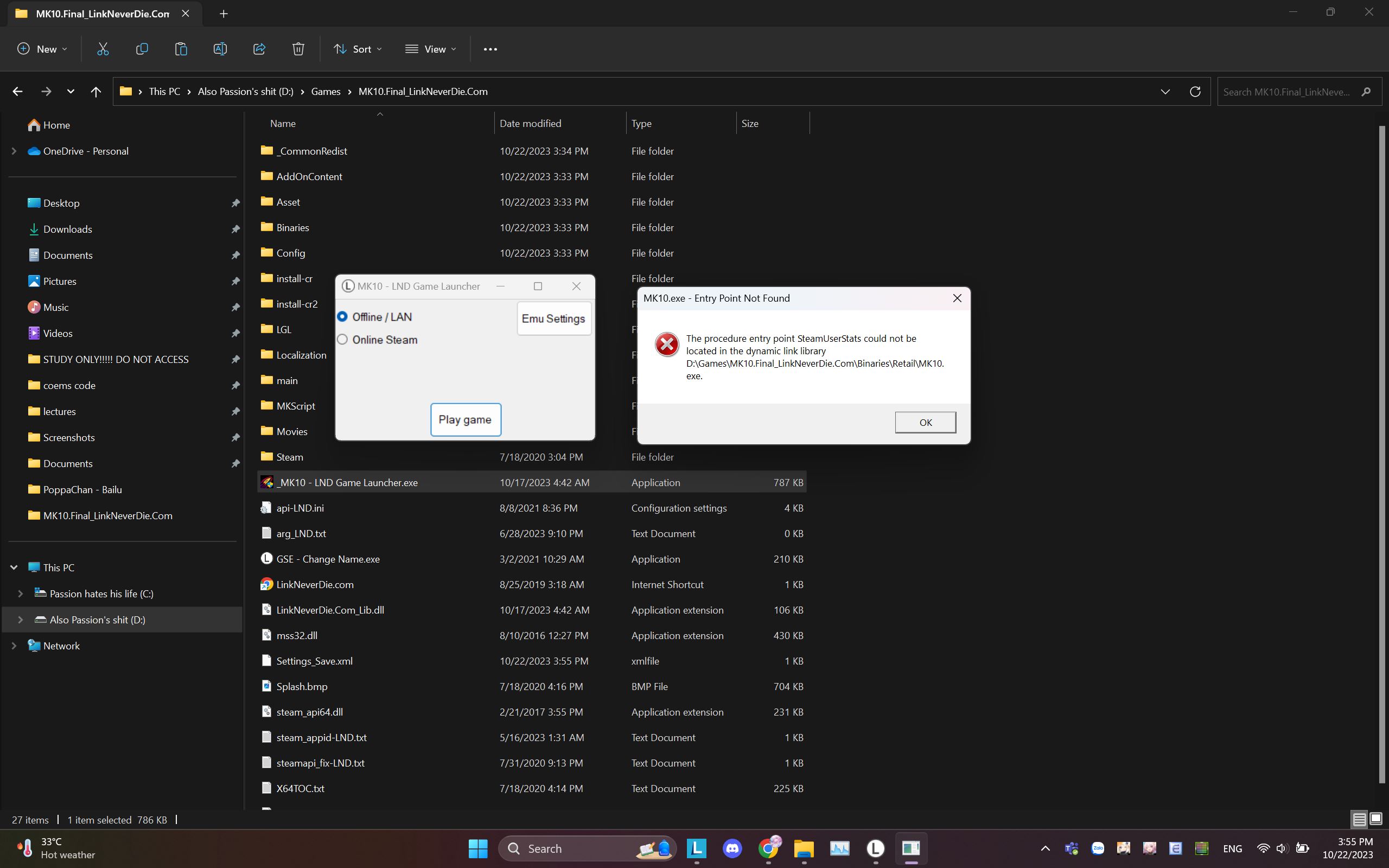This screenshot has width=1389, height=868.
Task: Open the View menu
Action: [430, 49]
